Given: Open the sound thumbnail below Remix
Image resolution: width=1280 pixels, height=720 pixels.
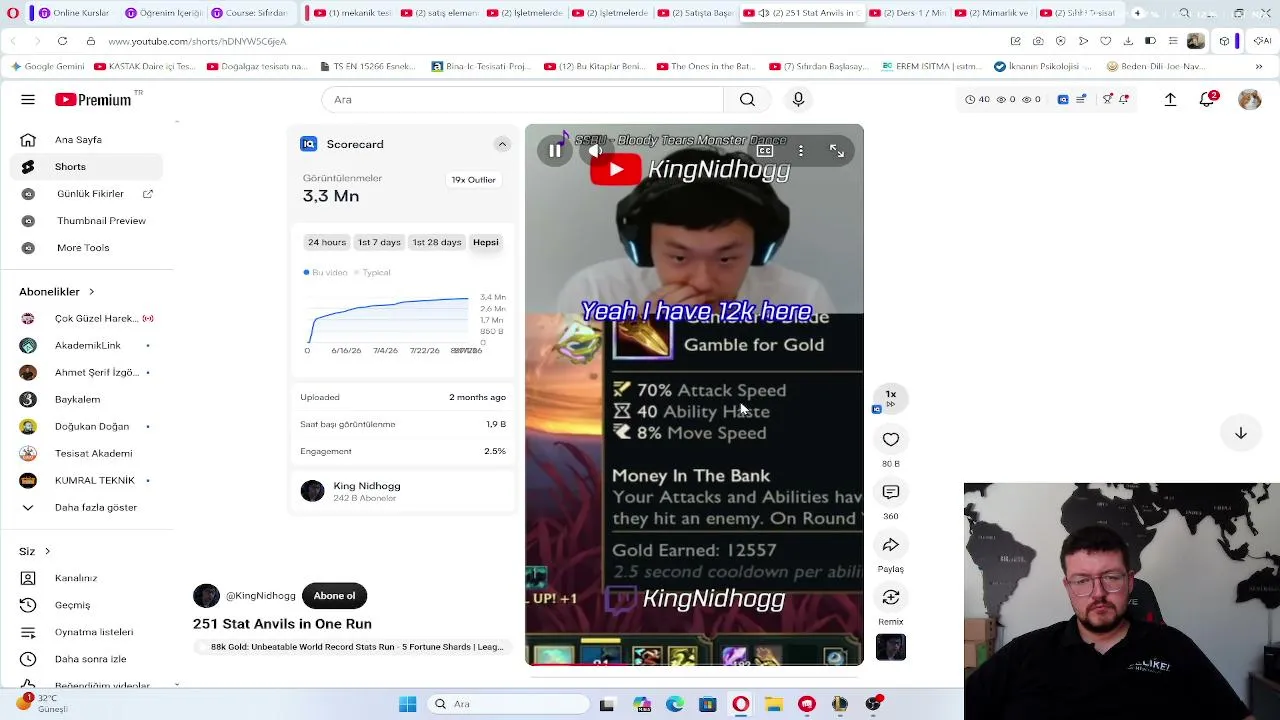Looking at the screenshot, I should click(891, 647).
